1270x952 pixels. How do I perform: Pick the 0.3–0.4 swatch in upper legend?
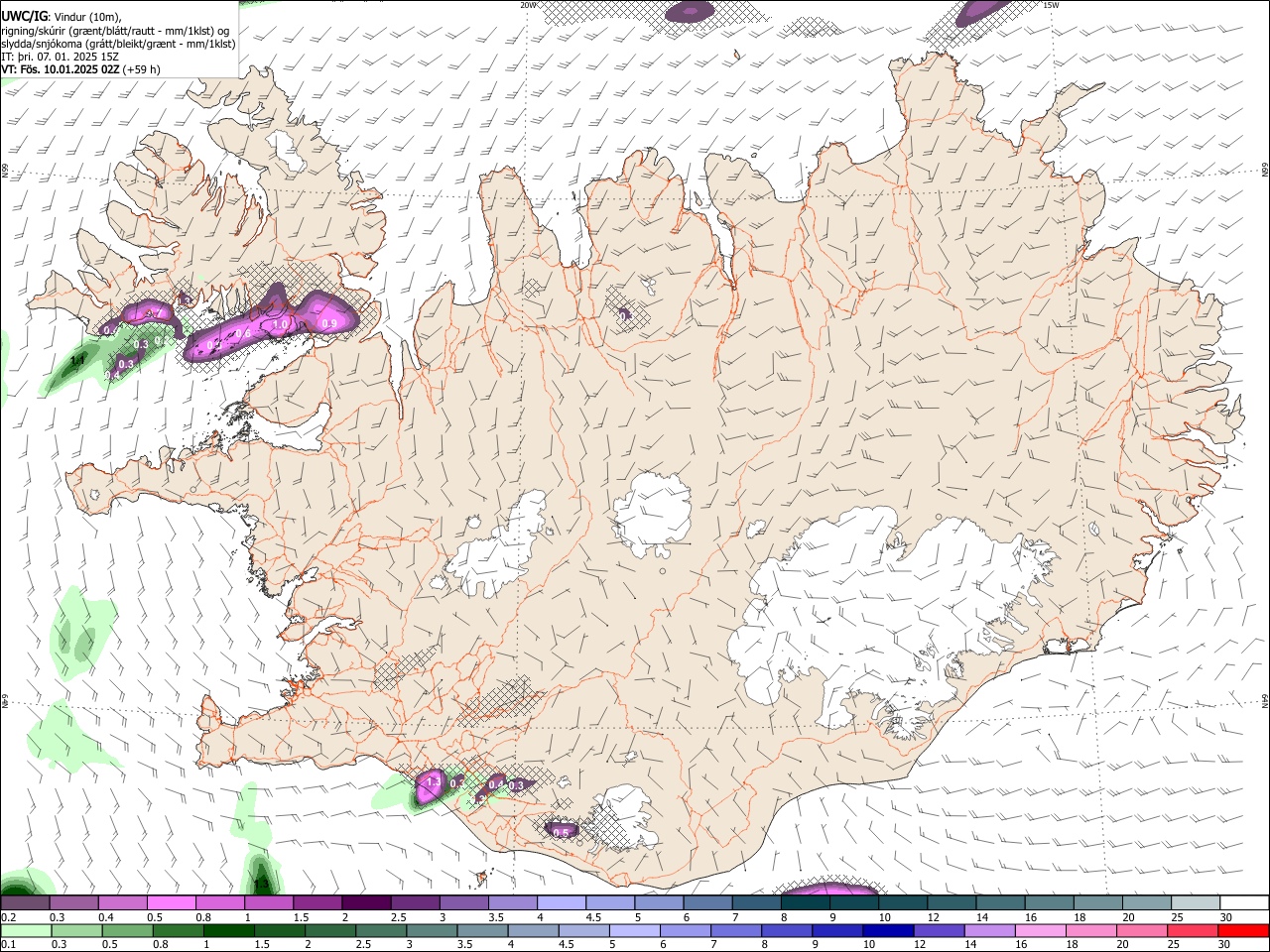[73, 903]
